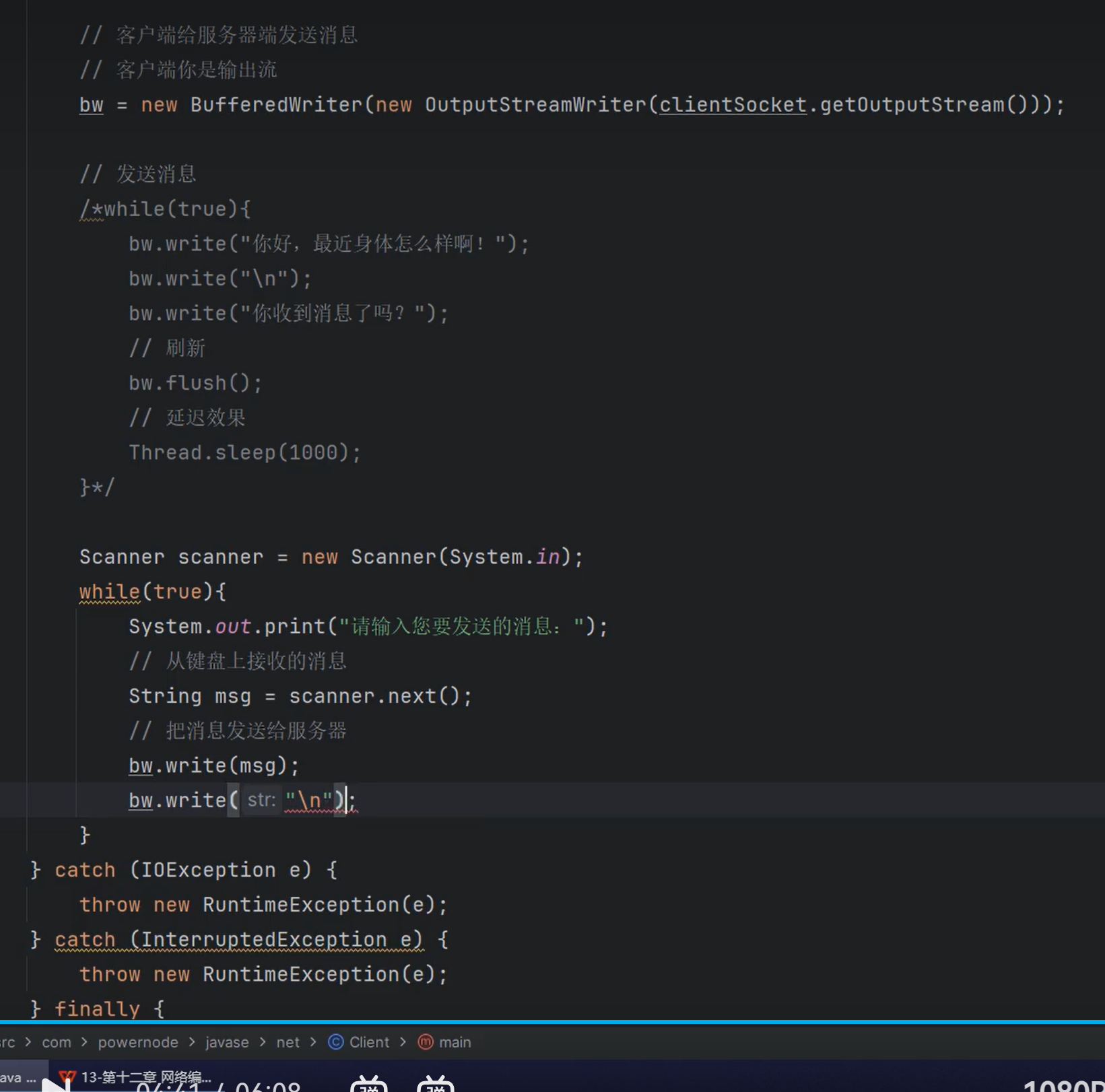Seek on the blue video progress bar
The image size is (1105, 1092).
552,1022
